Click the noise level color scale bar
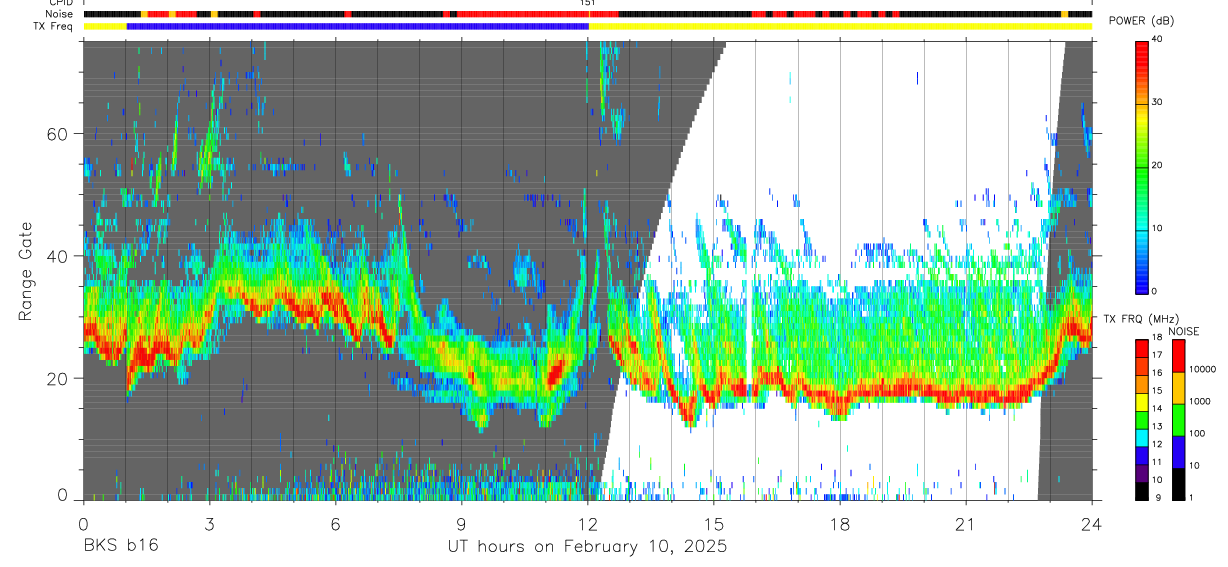1228x567 pixels. point(1178,419)
